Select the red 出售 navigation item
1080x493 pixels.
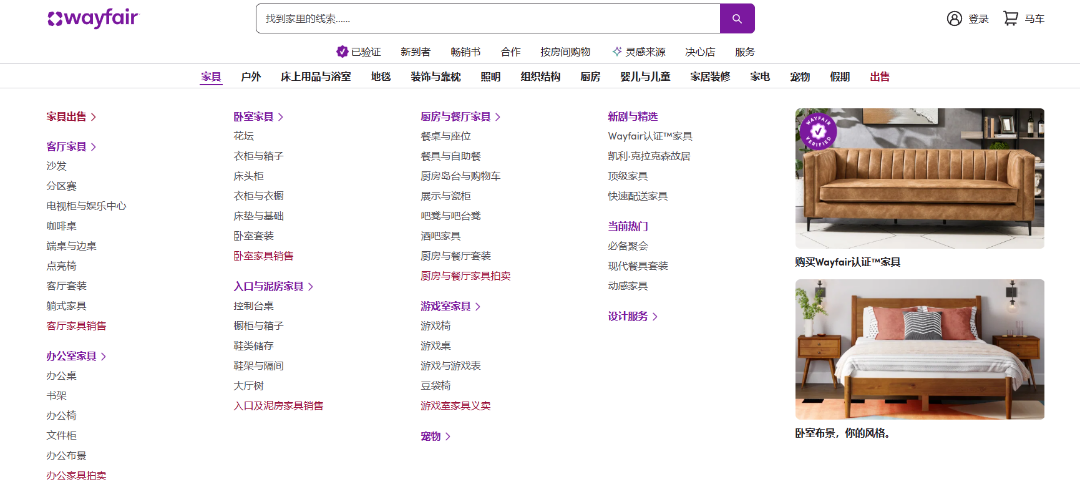coord(879,77)
